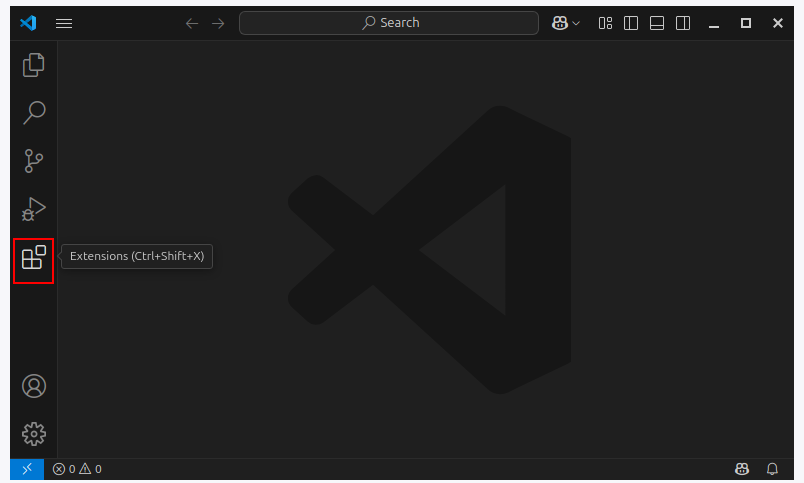
Task: Navigate forward with the right arrow
Action: pyautogui.click(x=218, y=24)
